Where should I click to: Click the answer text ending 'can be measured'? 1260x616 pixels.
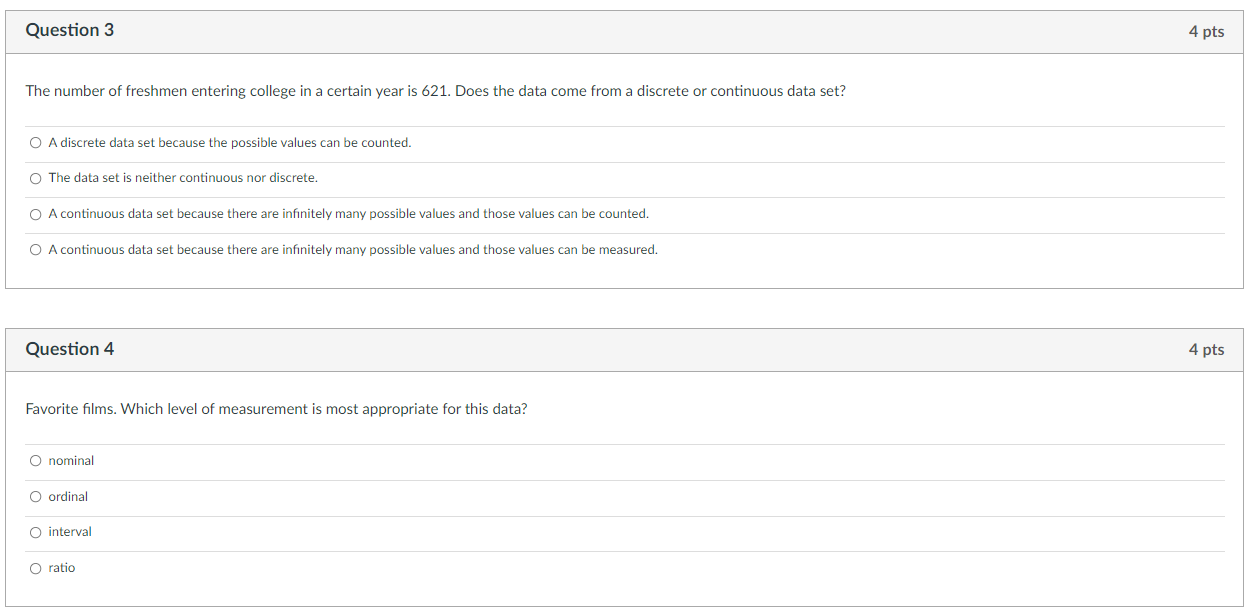(x=353, y=250)
